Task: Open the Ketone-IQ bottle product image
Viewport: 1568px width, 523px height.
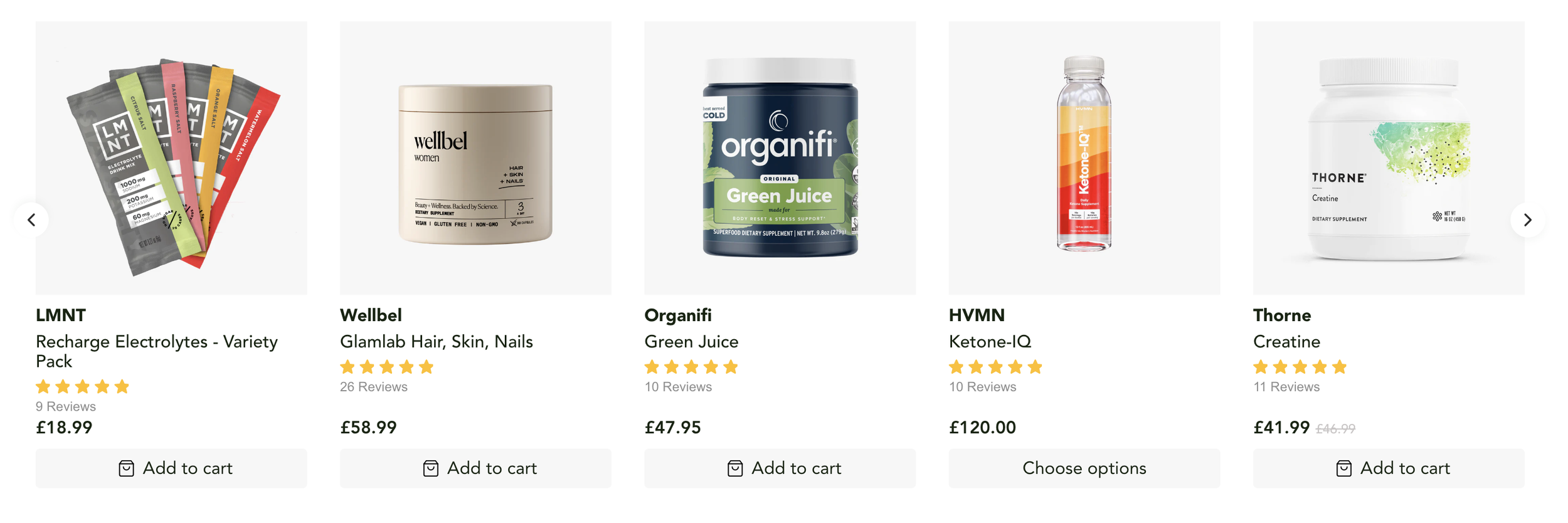Action: pos(1084,158)
